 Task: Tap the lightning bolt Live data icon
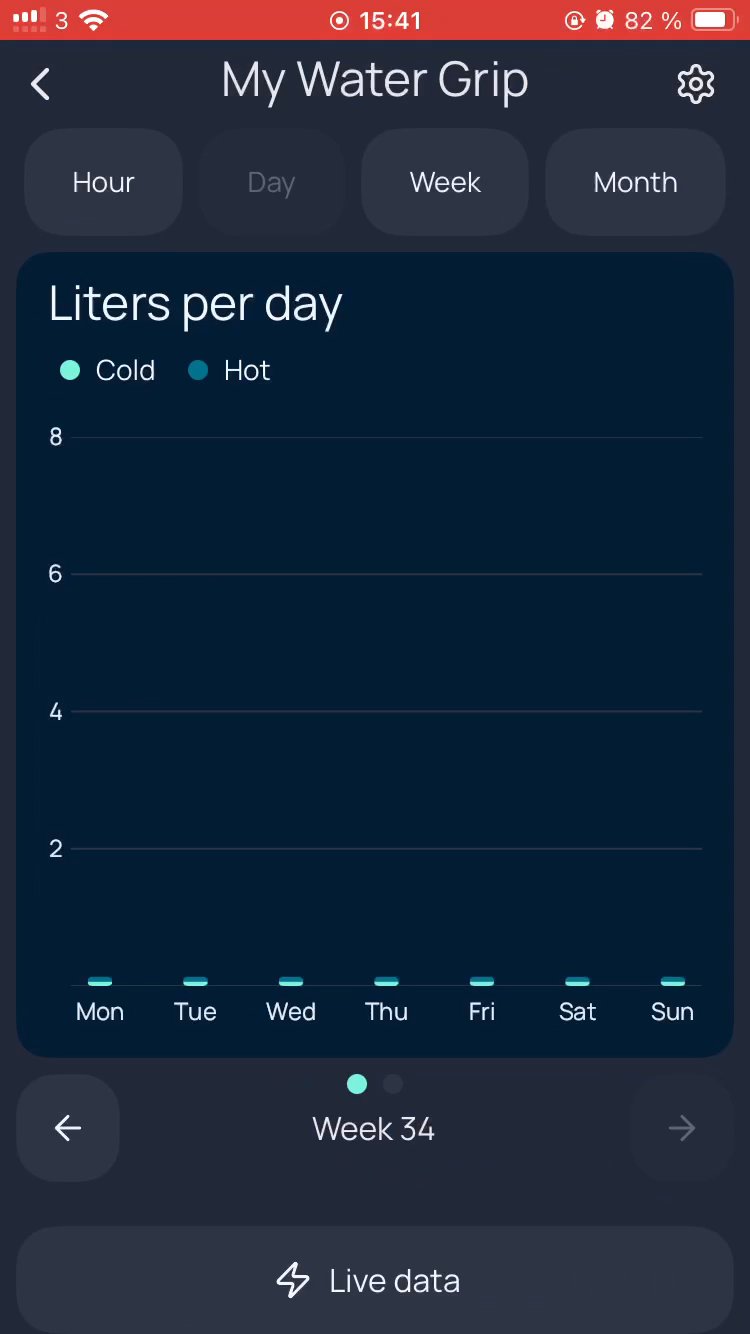coord(293,1280)
